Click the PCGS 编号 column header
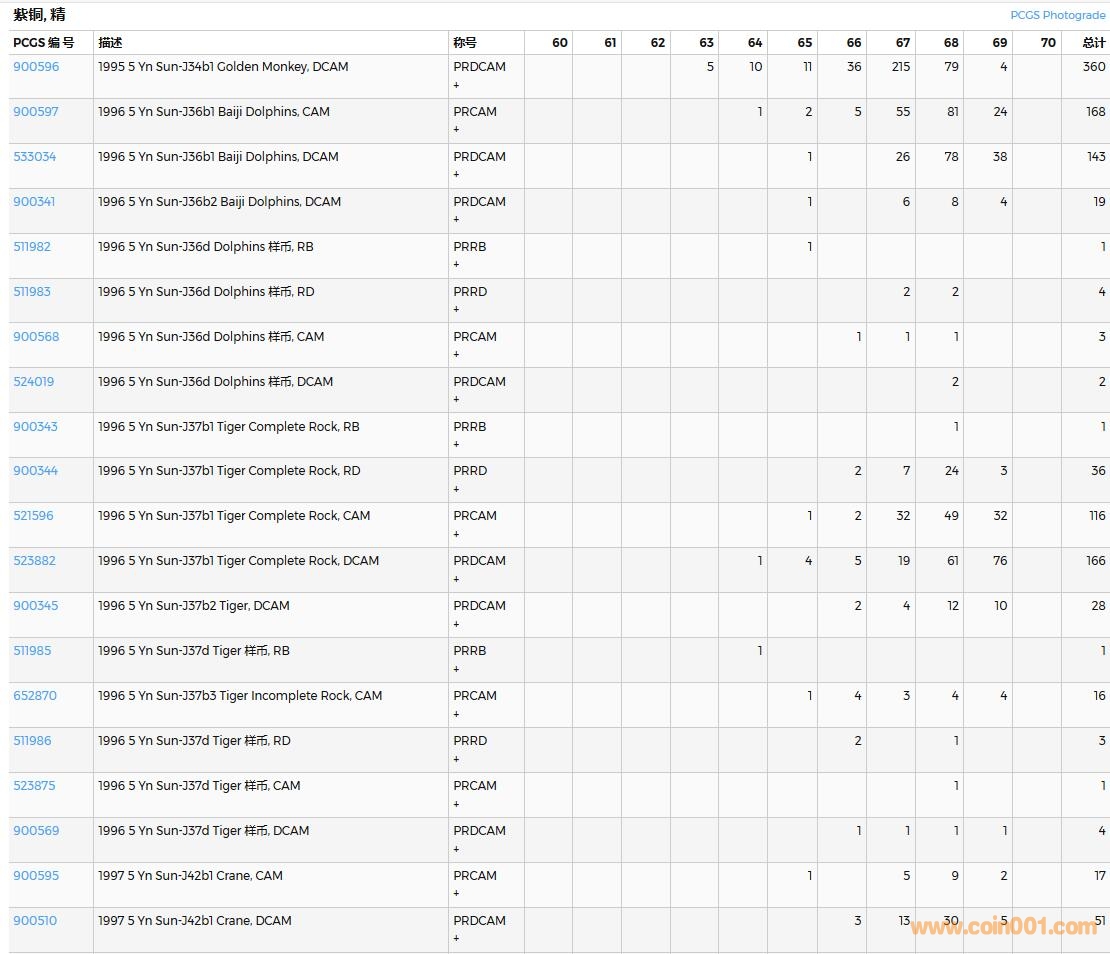This screenshot has width=1110, height=954. point(44,43)
